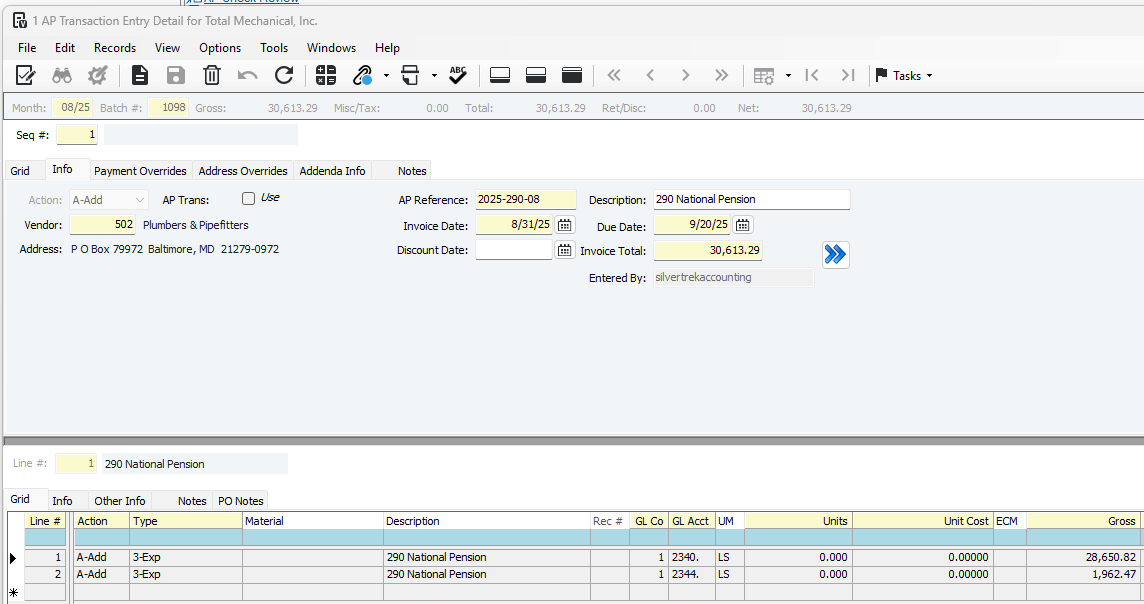The image size is (1144, 604).
Task: Switch to Addenda Info tab
Action: pyautogui.click(x=332, y=171)
